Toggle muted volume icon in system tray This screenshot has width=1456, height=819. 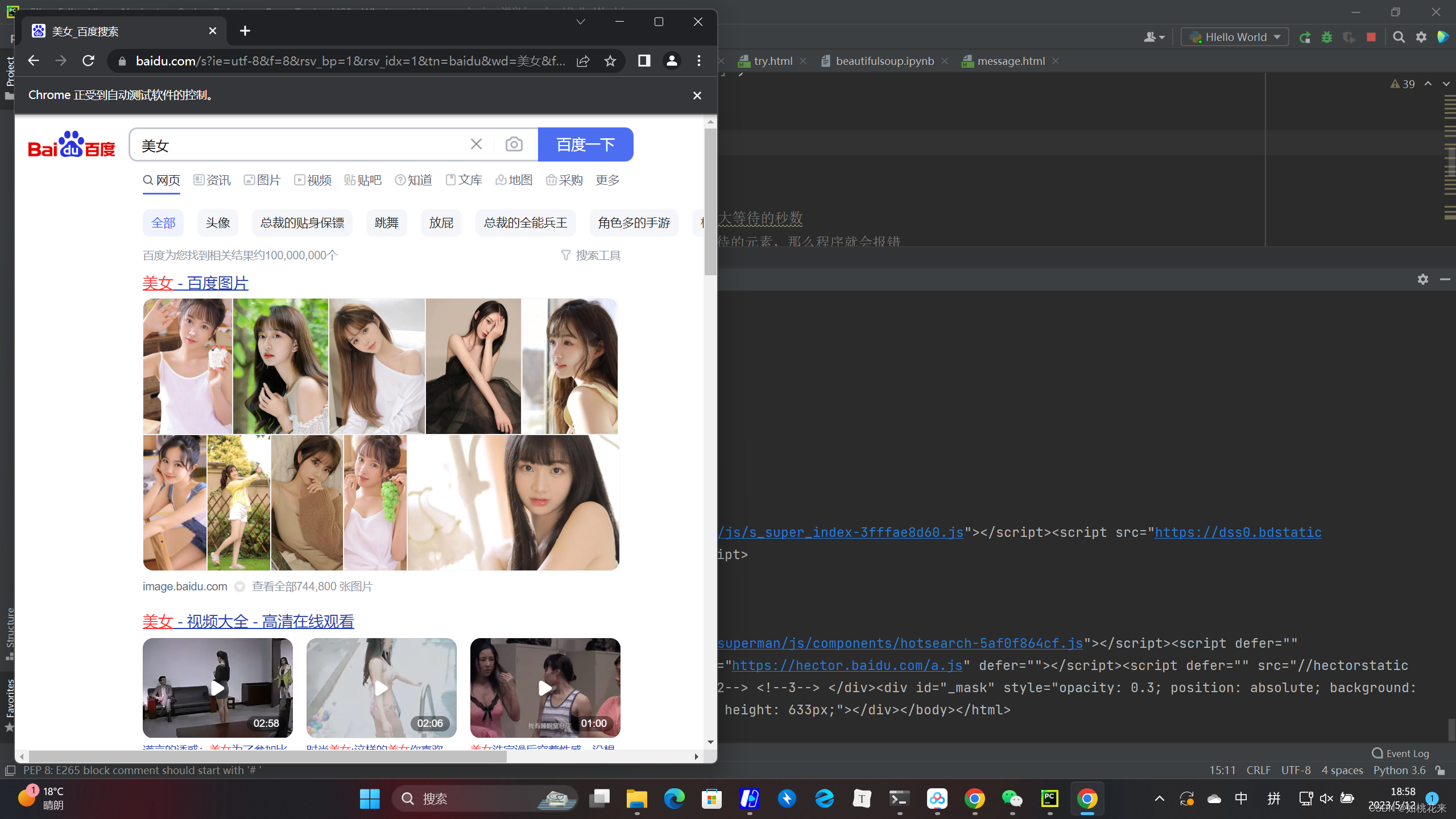[1326, 799]
